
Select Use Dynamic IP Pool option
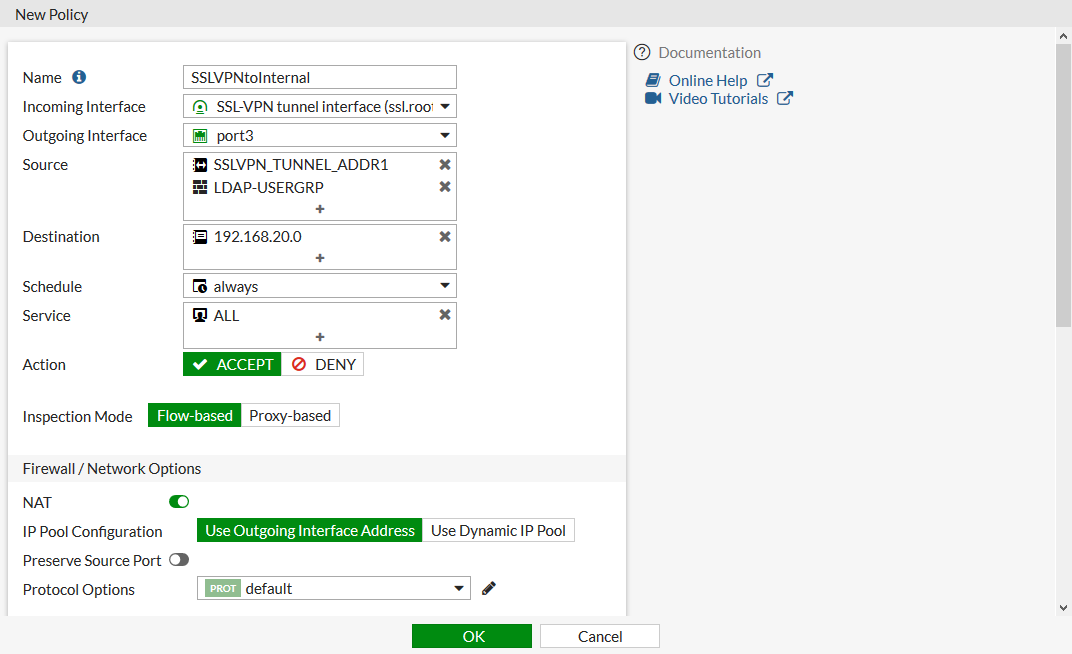(x=498, y=531)
